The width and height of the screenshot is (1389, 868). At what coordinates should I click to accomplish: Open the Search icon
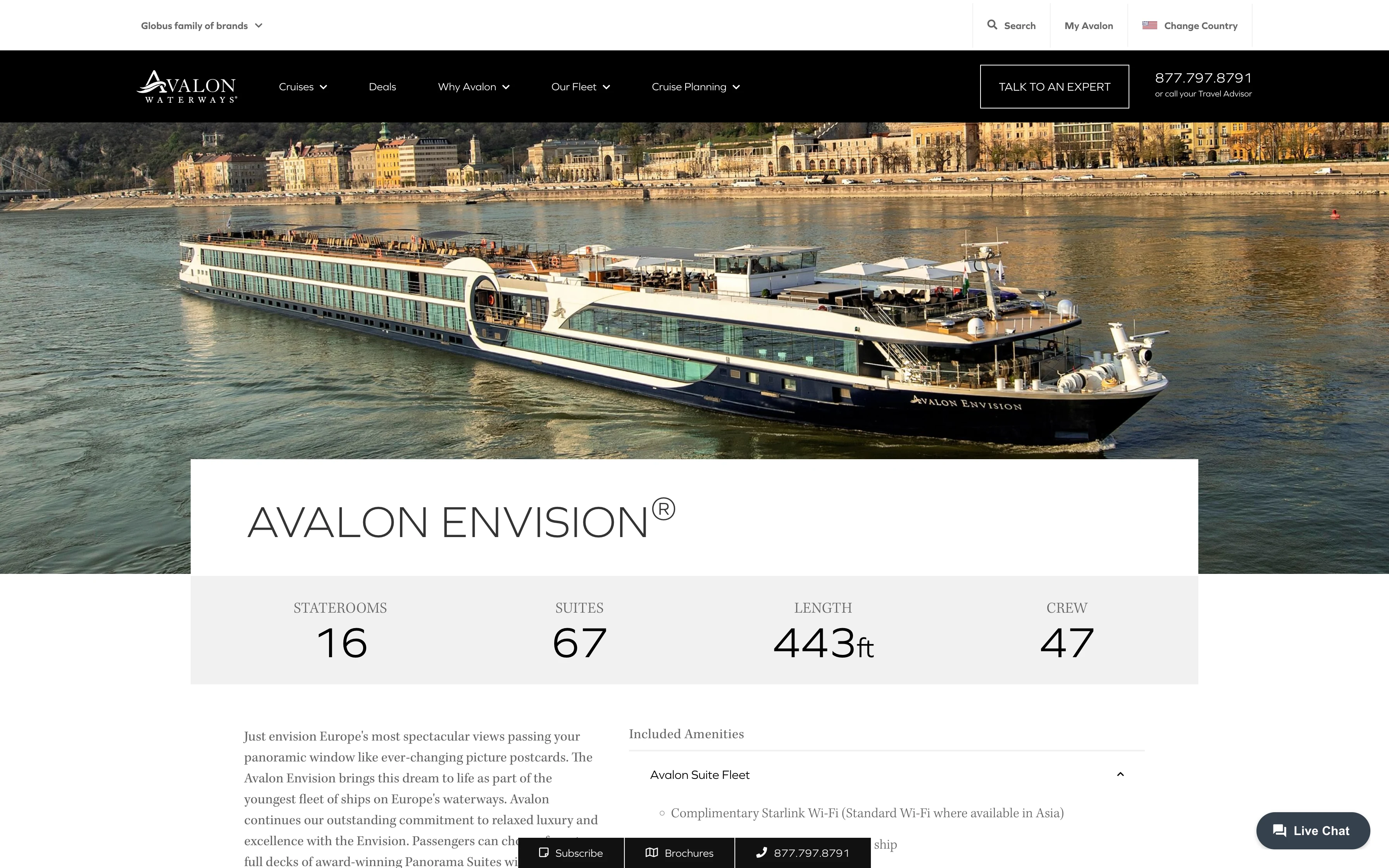pos(992,25)
